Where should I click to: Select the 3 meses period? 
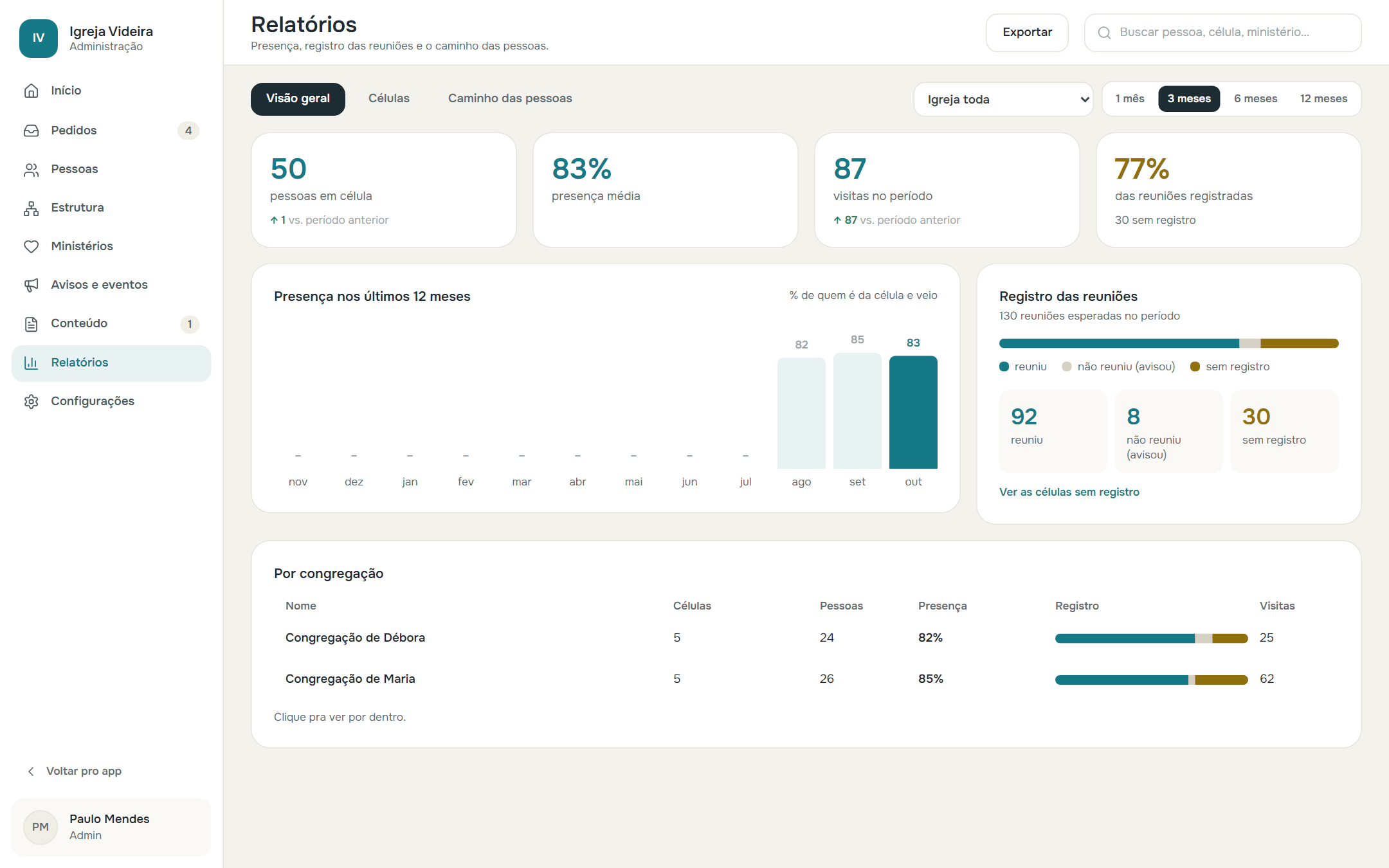[1189, 98]
